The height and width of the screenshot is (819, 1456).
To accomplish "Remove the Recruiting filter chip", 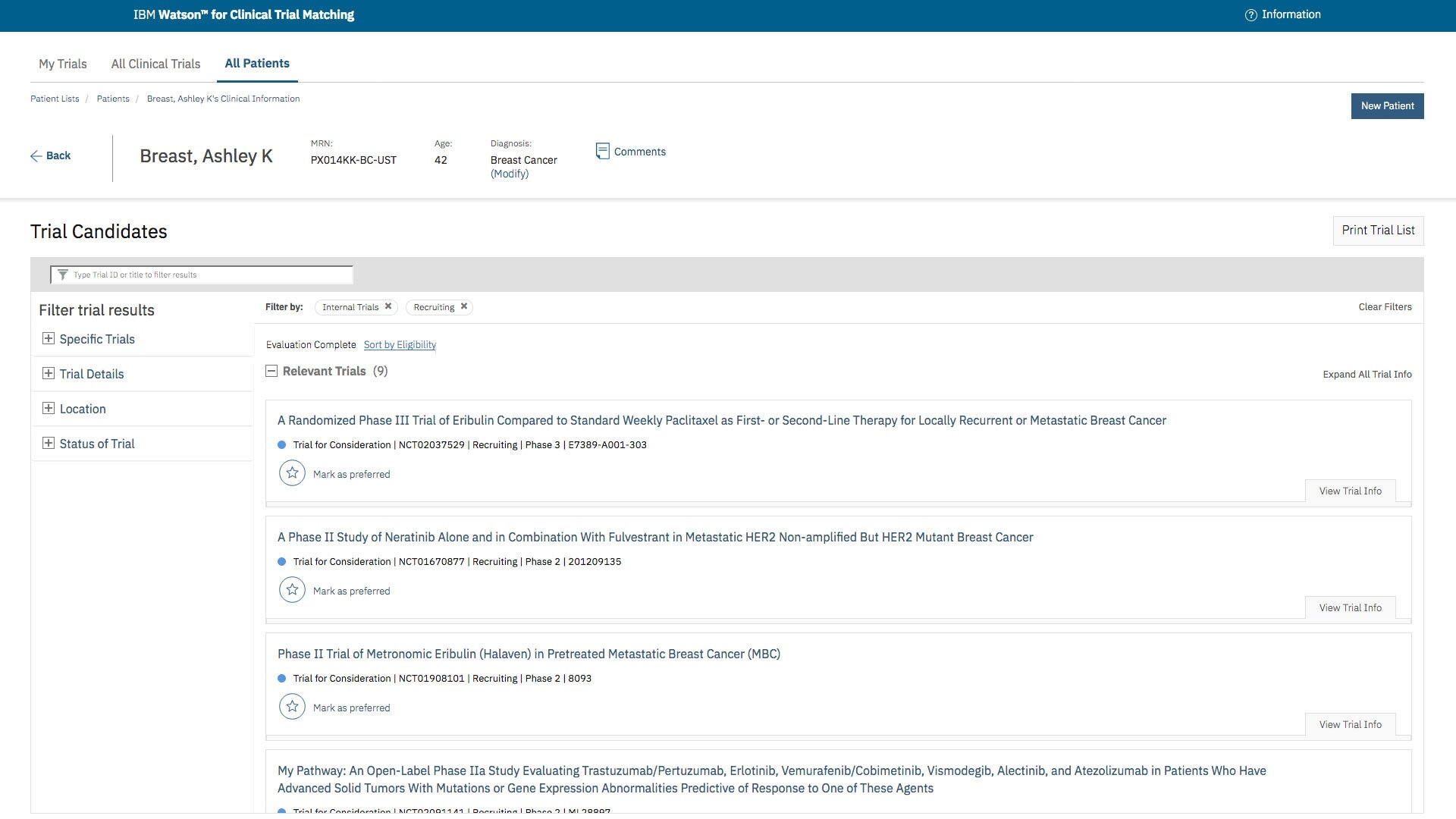I will (x=464, y=306).
